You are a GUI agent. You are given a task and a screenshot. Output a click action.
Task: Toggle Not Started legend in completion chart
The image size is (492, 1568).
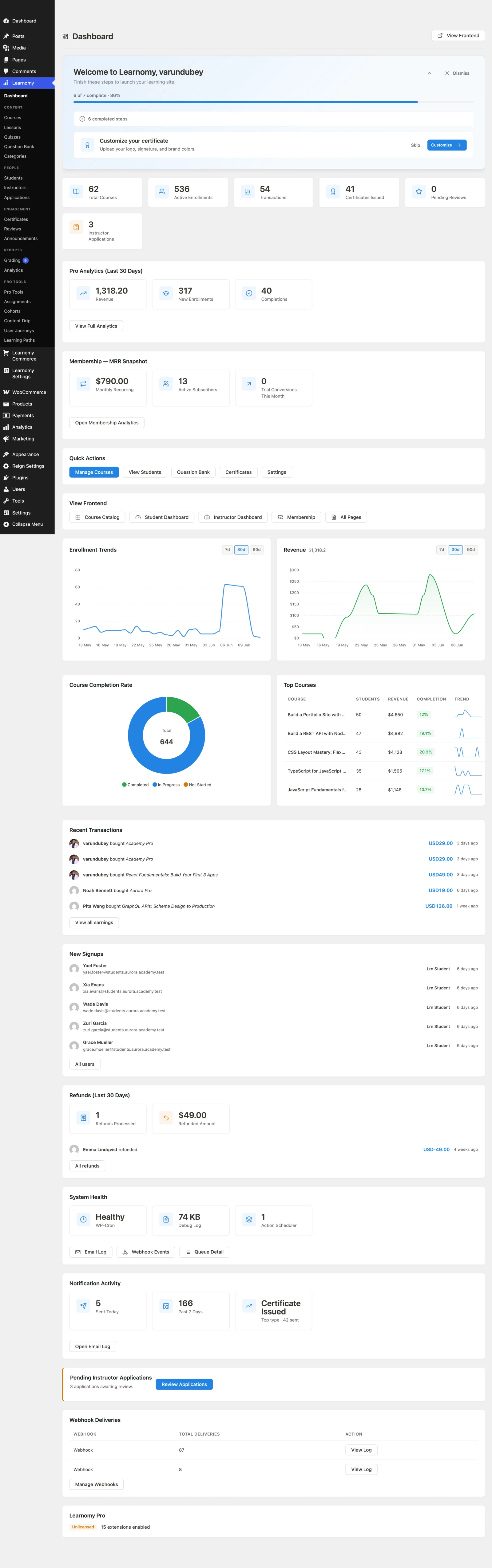point(197,785)
